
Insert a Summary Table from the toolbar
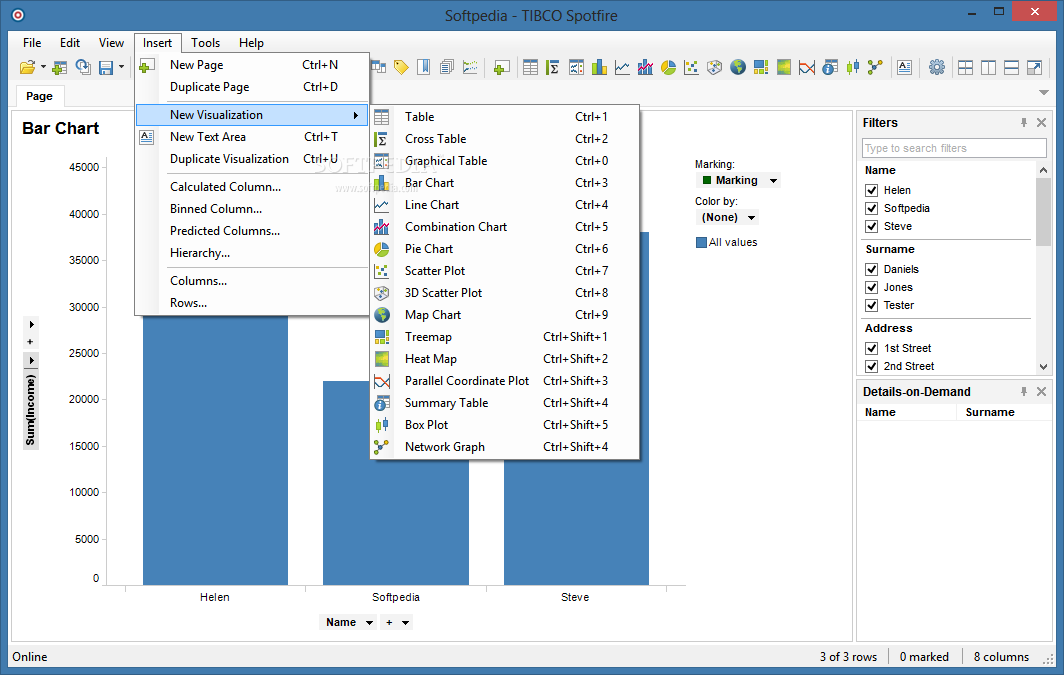click(x=830, y=67)
